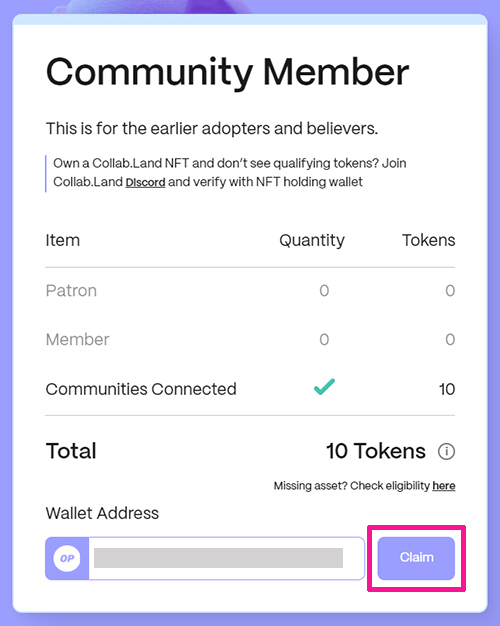Viewport: 500px width, 626px height.
Task: Click the Community Member heading
Action: click(x=228, y=72)
